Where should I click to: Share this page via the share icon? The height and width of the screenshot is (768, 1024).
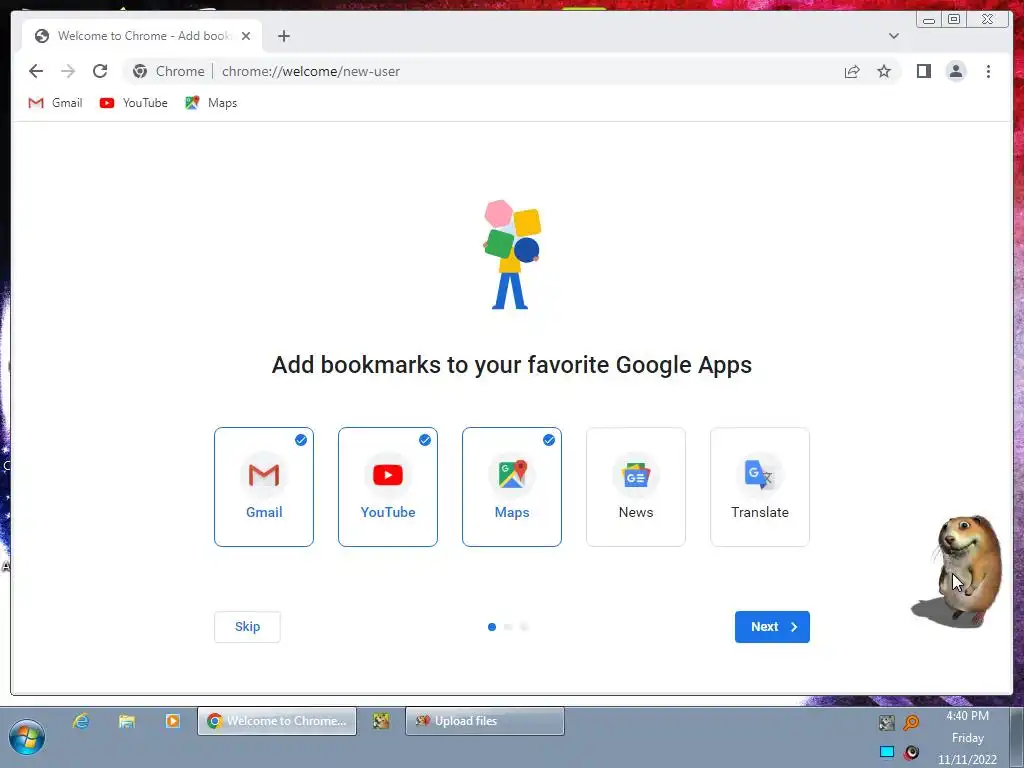coord(852,71)
